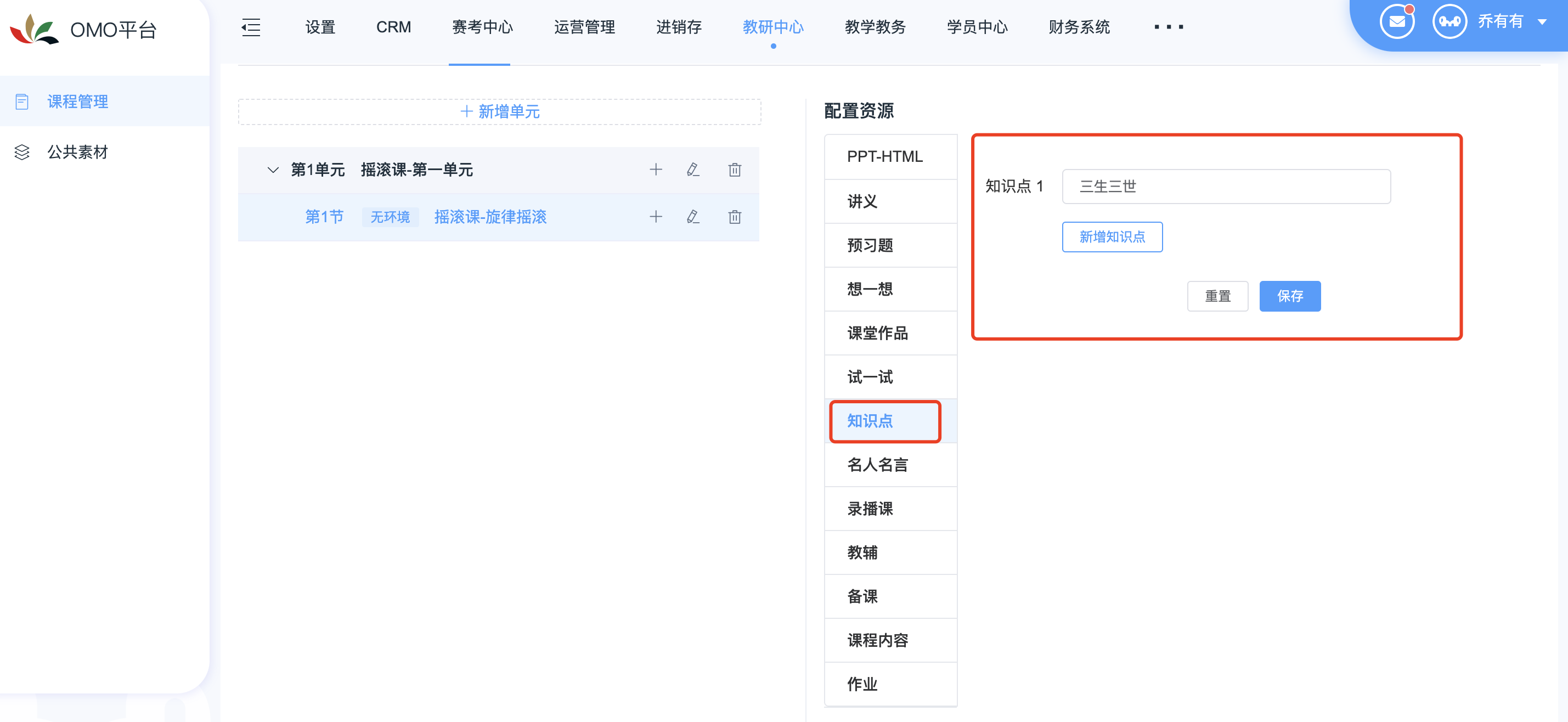This screenshot has width=1568, height=722.
Task: Click the user name 乔有有
Action: (x=1501, y=22)
